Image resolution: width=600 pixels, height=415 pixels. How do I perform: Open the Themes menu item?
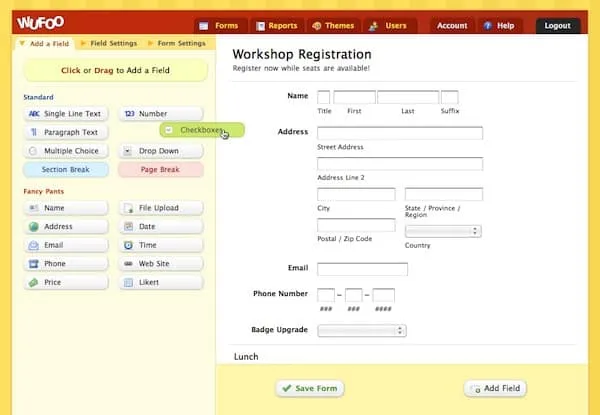332,26
